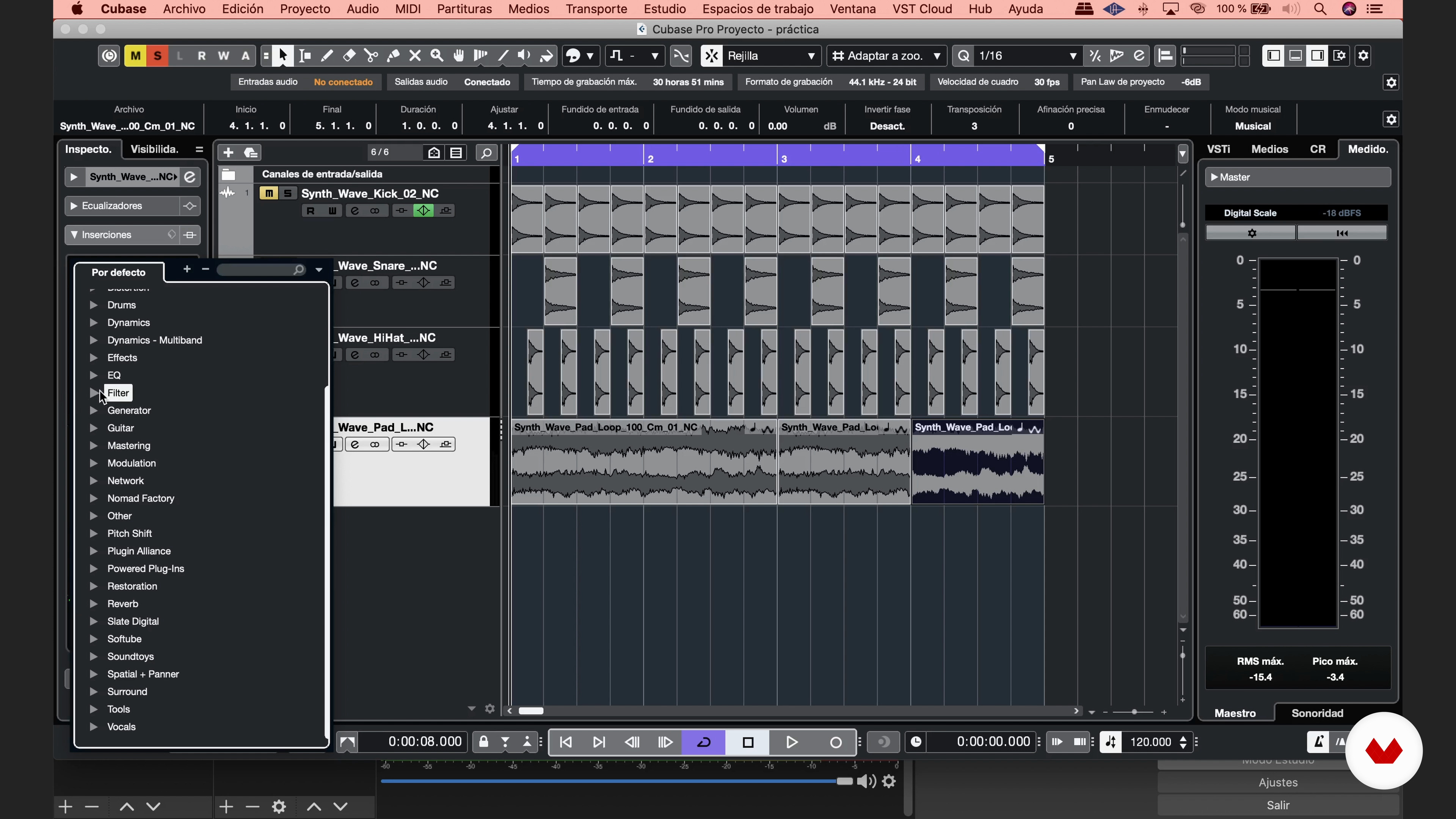Expand the Vocals plugin category

[94, 727]
